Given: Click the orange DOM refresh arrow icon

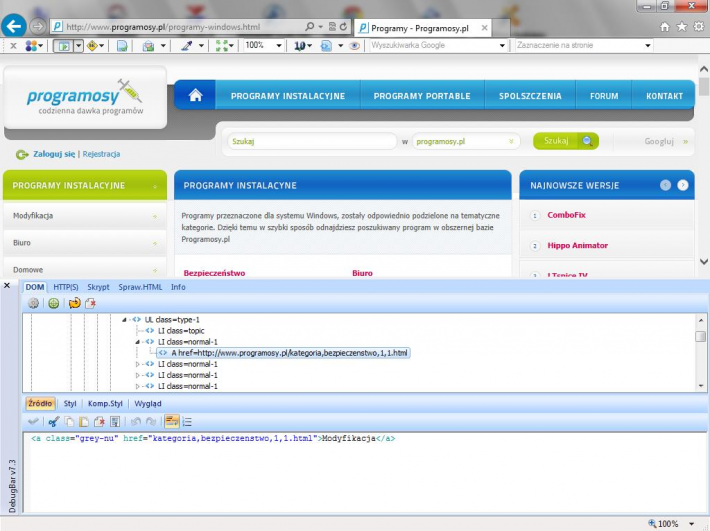Looking at the screenshot, I should 74,303.
